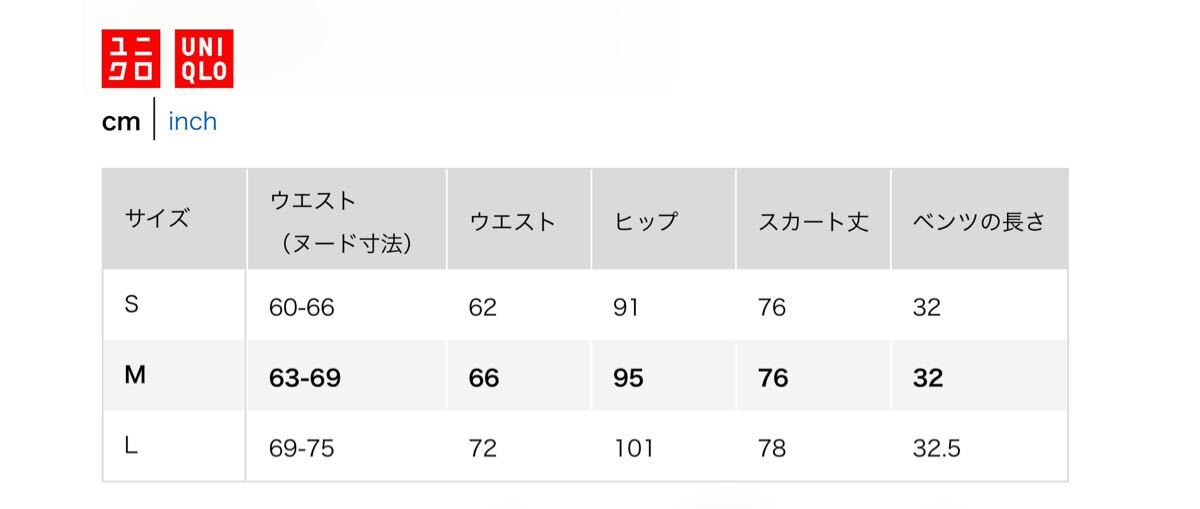This screenshot has height=509, width=1200.
Task: Click the サイズ column header
Action: [x=157, y=220]
